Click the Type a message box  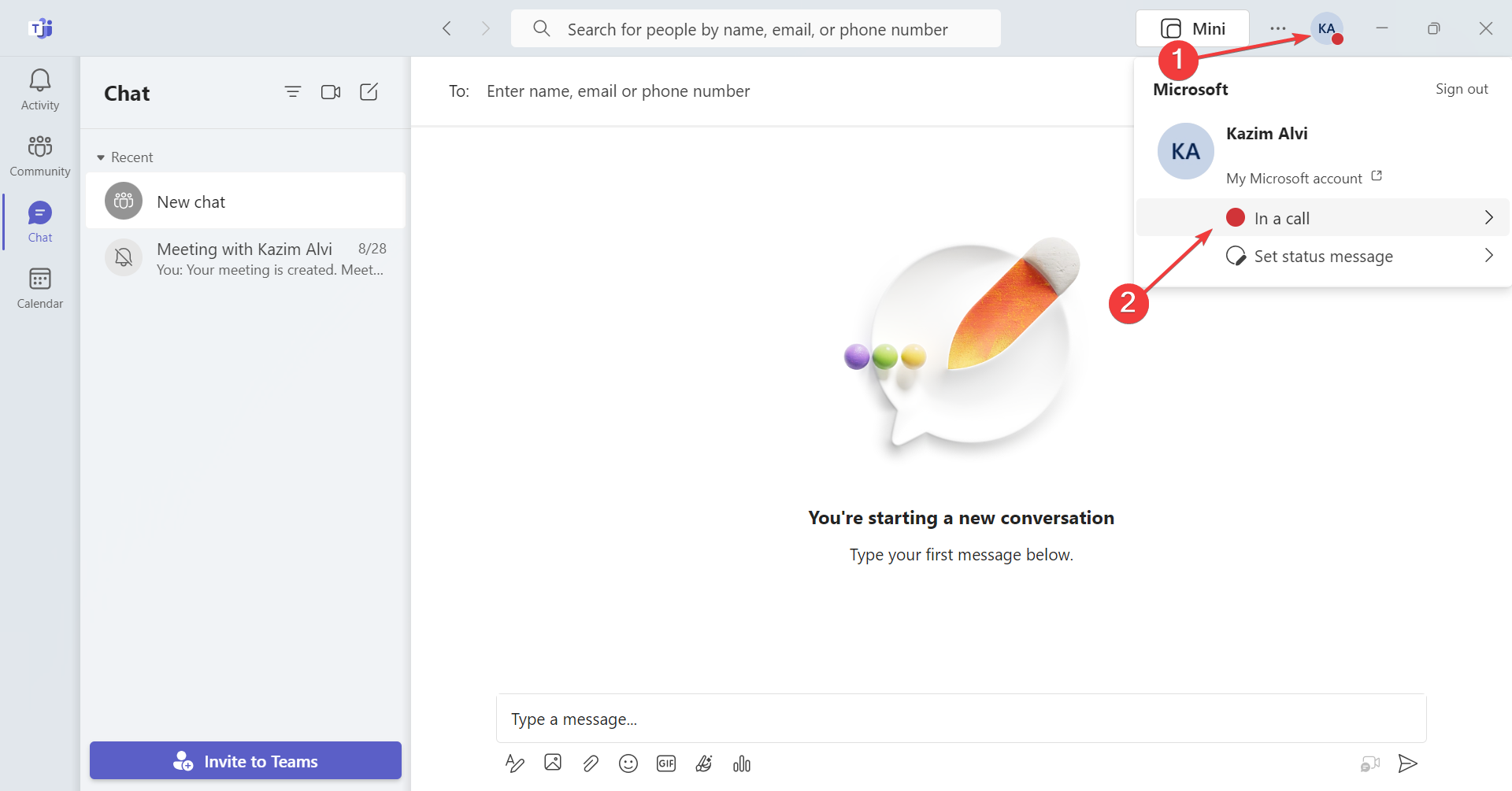point(961,719)
